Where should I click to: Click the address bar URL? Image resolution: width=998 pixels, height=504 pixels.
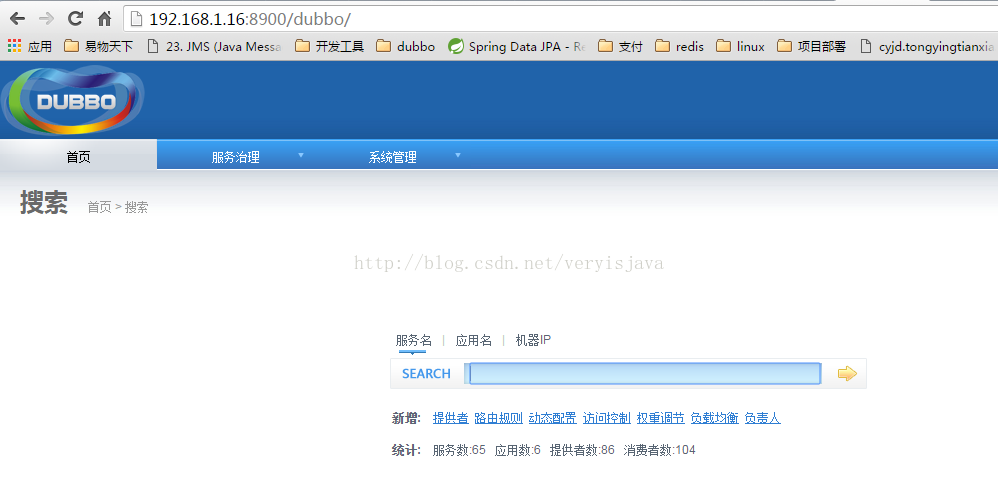coord(250,19)
